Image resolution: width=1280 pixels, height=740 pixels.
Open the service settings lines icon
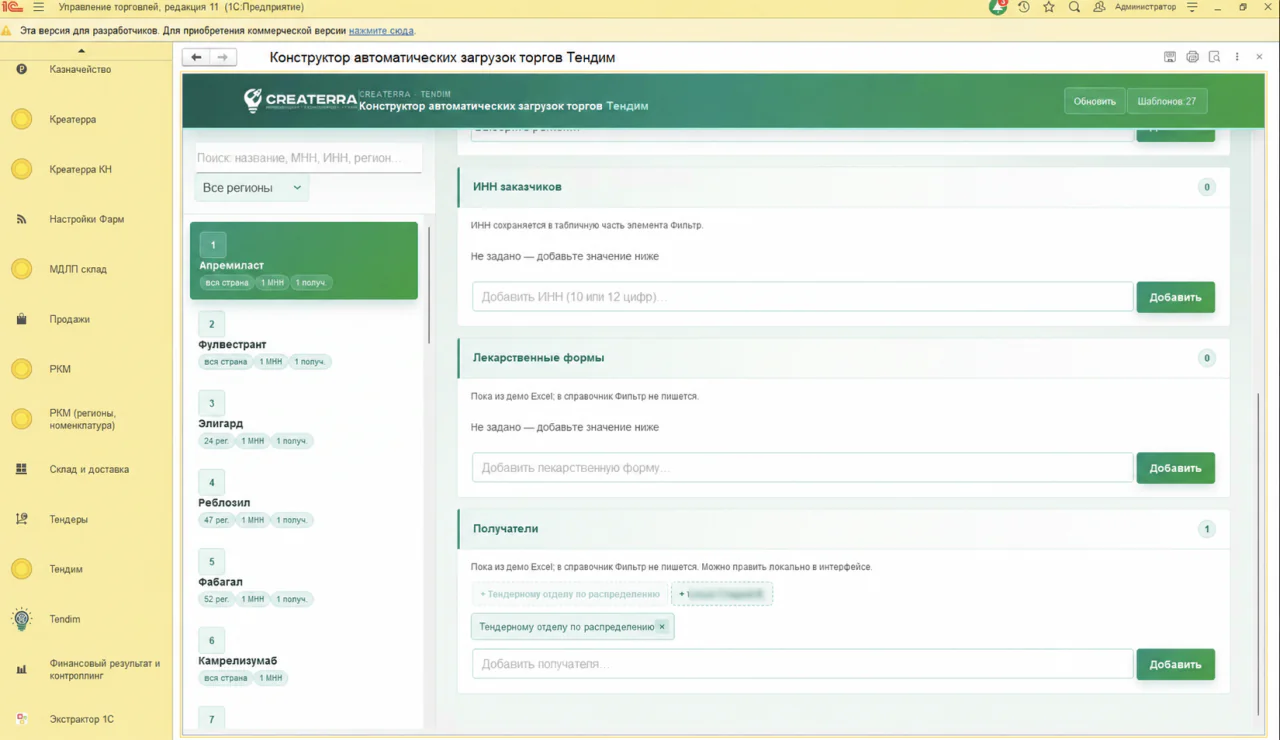tap(1192, 7)
